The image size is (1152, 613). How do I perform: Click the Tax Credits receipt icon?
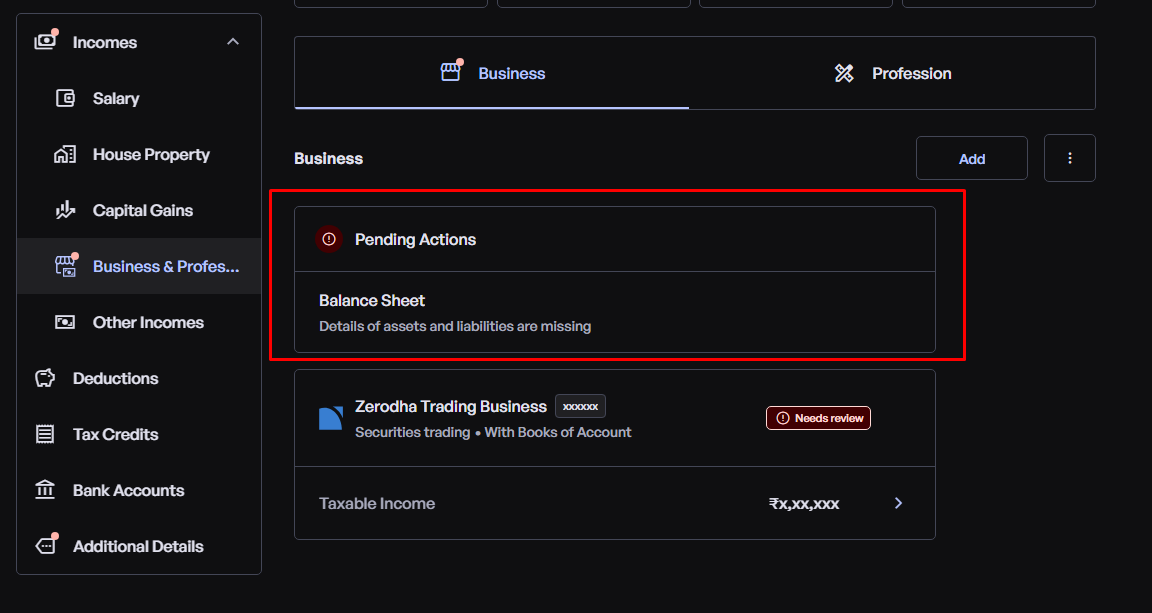pyautogui.click(x=46, y=434)
